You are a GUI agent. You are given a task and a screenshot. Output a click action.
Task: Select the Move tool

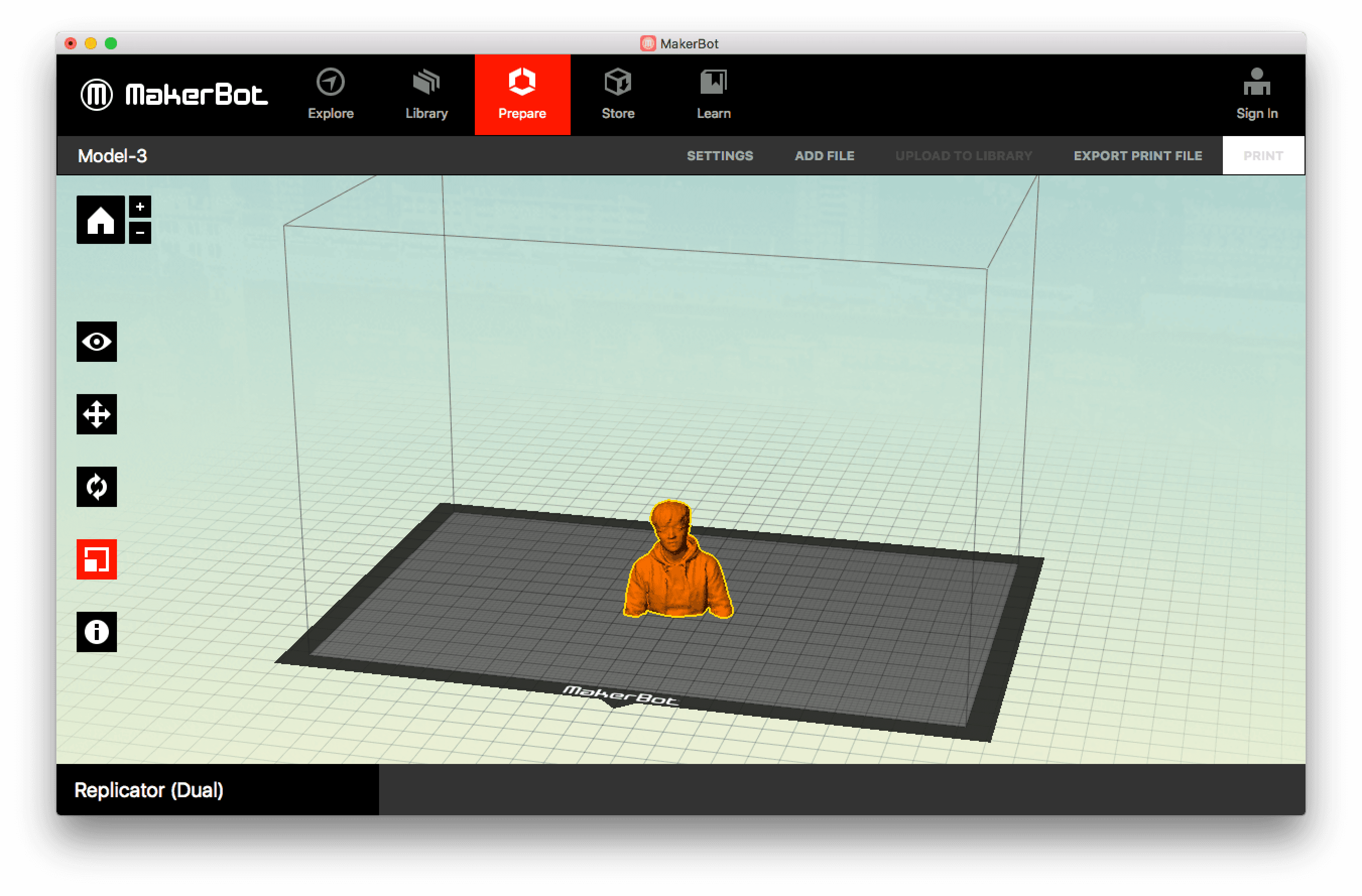pyautogui.click(x=97, y=414)
